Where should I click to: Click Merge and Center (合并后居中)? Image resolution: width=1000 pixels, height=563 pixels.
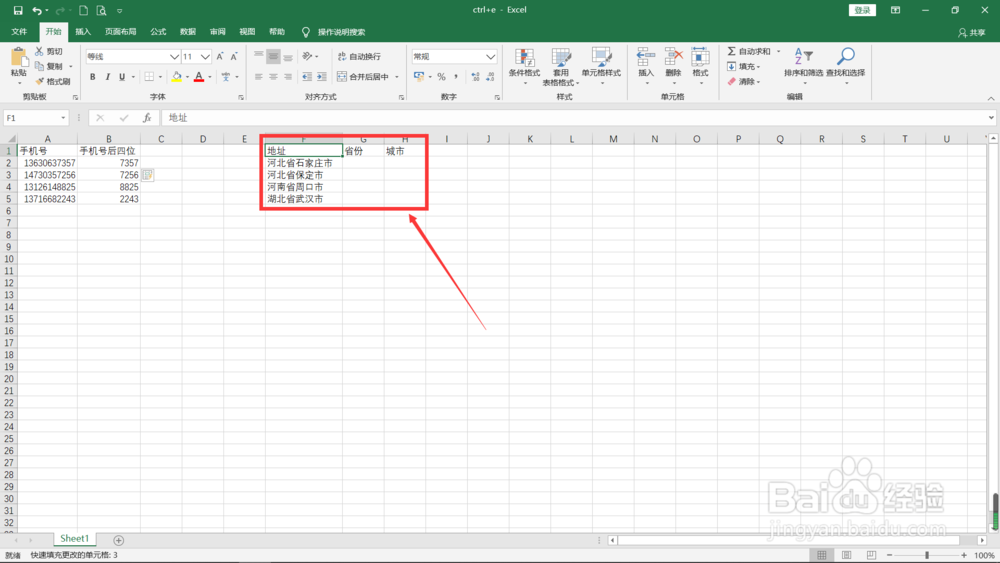click(363, 77)
